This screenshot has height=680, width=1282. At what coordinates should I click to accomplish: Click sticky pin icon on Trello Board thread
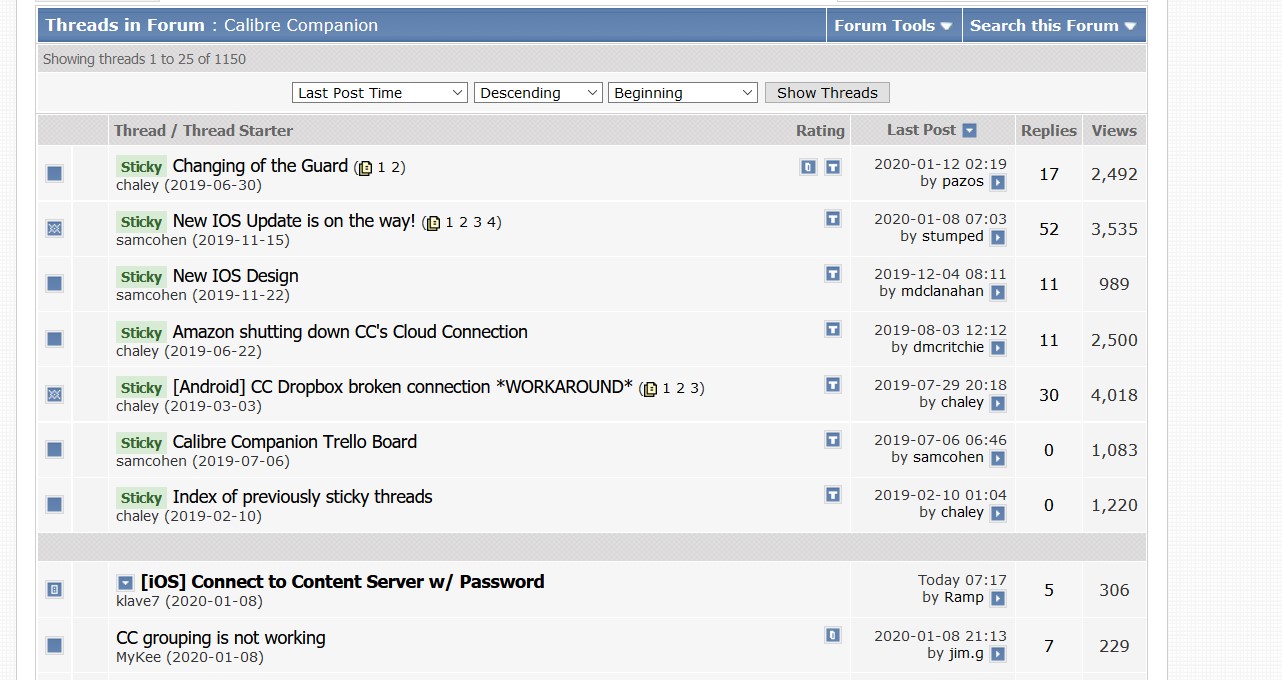[x=833, y=439]
